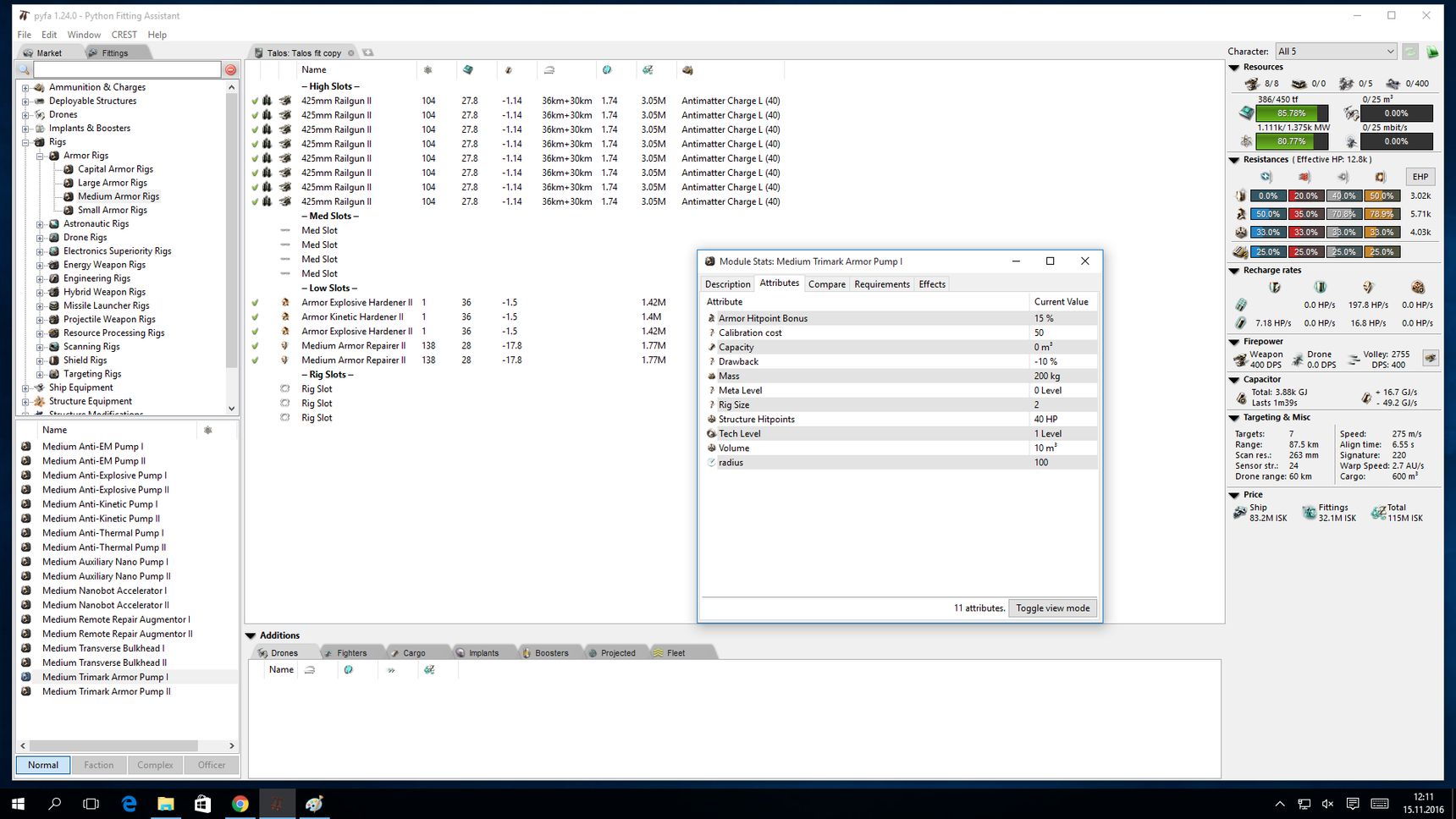
Task: Click the kinetic resistance column icon
Action: 1343,177
